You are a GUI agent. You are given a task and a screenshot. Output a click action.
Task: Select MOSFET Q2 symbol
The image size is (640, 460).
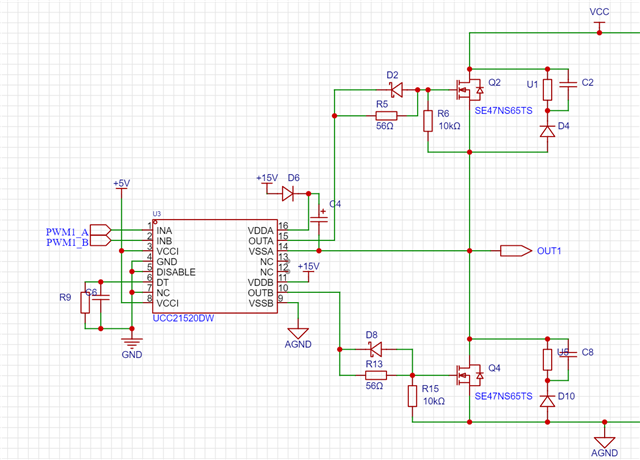click(470, 90)
